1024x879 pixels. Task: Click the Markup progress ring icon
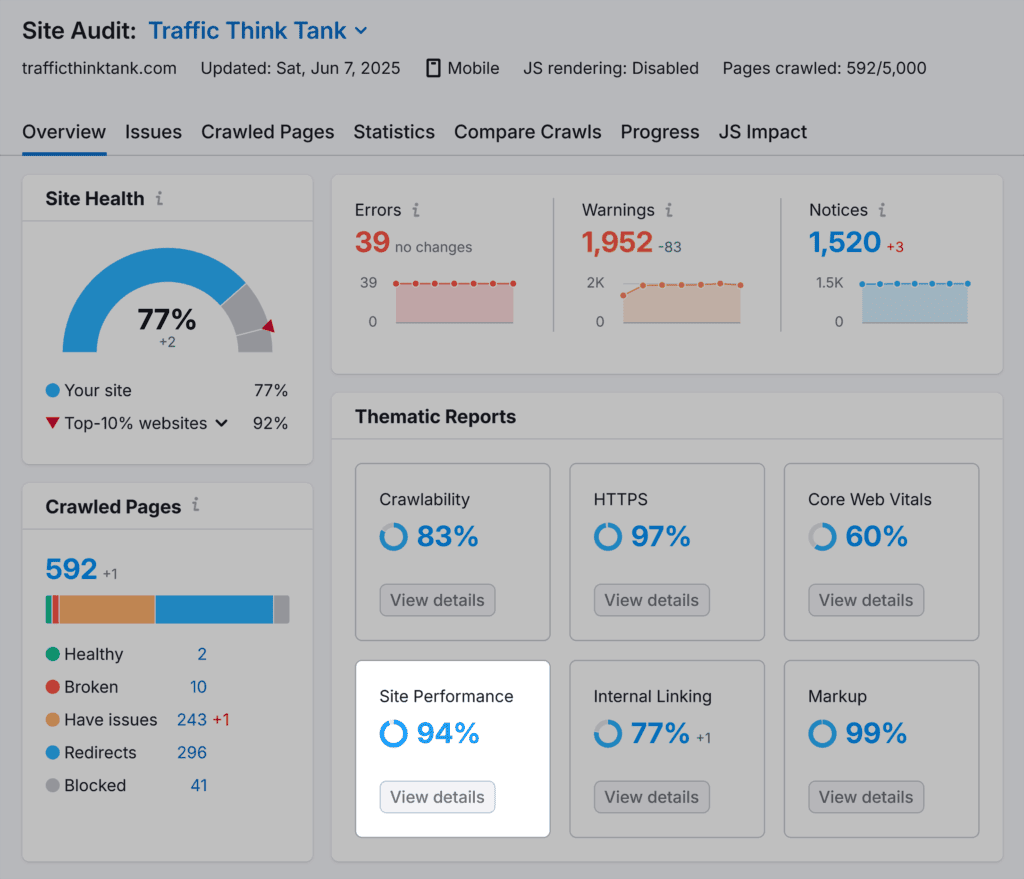pyautogui.click(x=821, y=734)
